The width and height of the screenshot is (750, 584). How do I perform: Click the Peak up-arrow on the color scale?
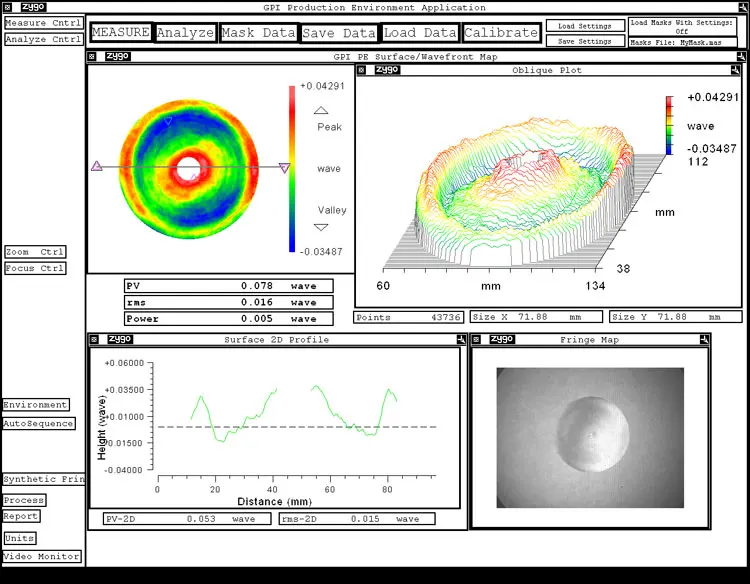[x=321, y=111]
